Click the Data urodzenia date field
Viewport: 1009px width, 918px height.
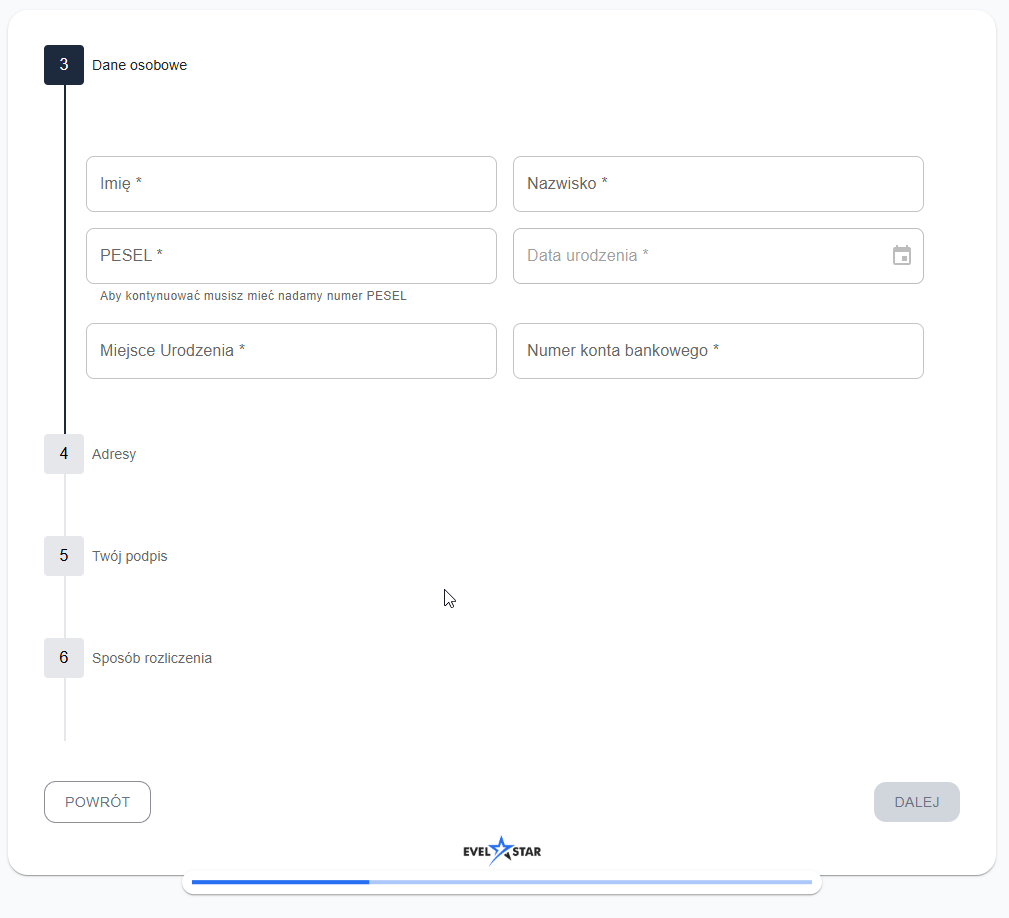[700, 256]
